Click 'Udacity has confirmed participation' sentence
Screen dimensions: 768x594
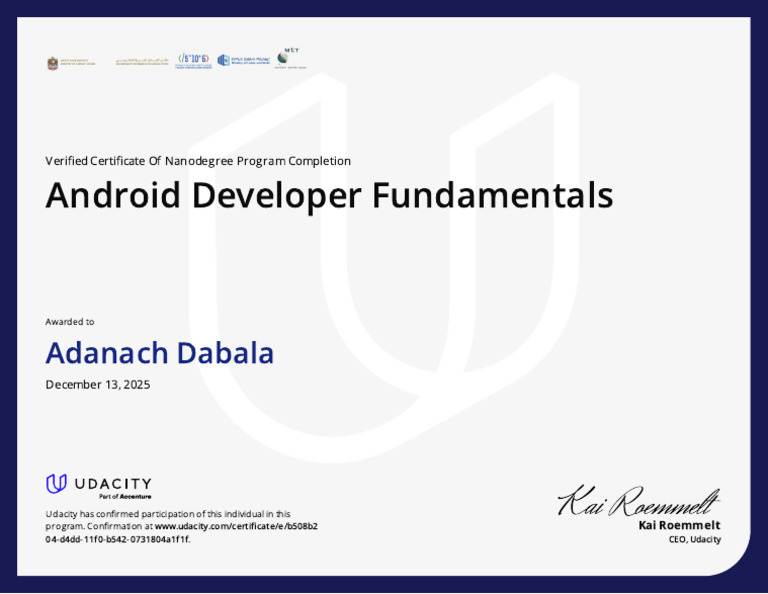(x=168, y=514)
